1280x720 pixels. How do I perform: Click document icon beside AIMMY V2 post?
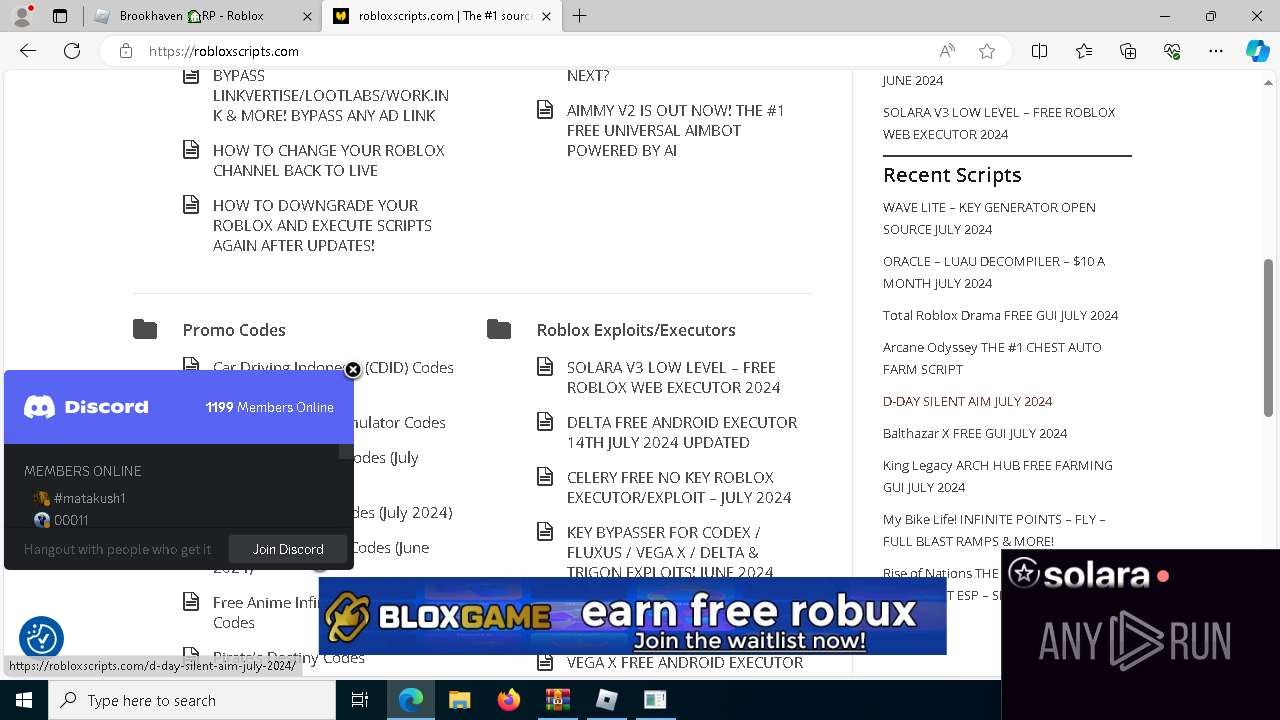tap(545, 110)
